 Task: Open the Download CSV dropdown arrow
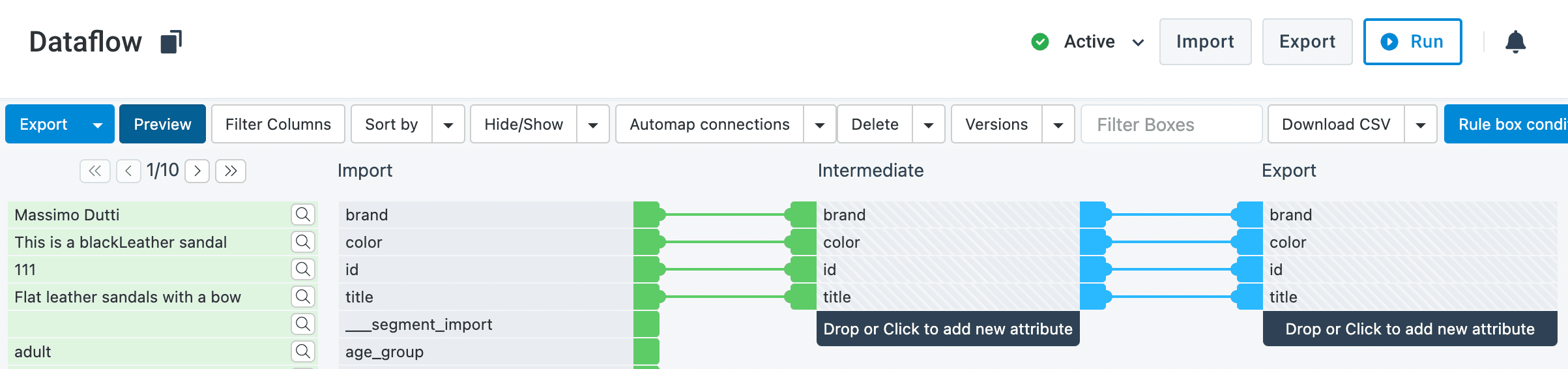(x=1421, y=125)
